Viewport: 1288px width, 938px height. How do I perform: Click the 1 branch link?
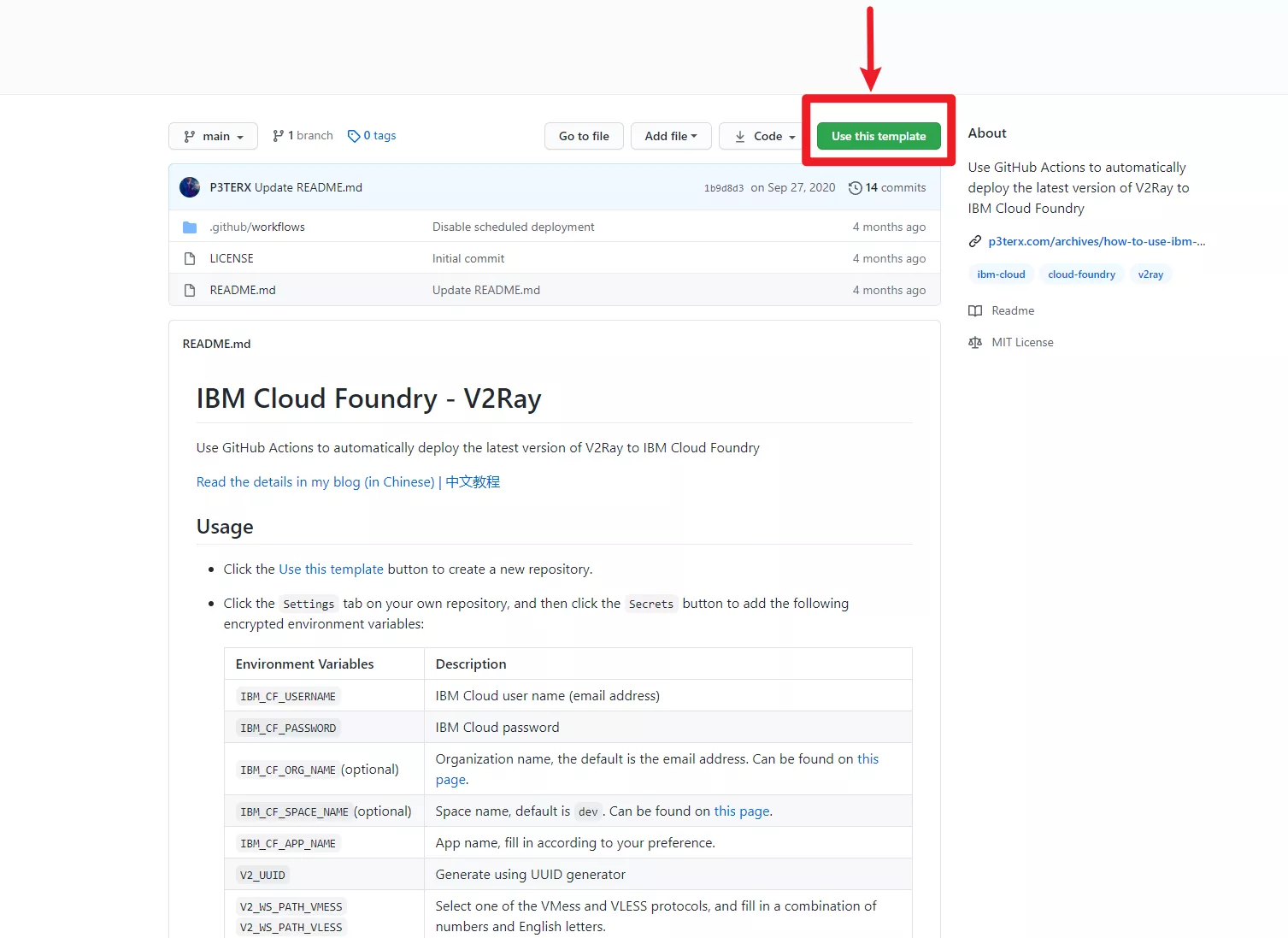303,135
